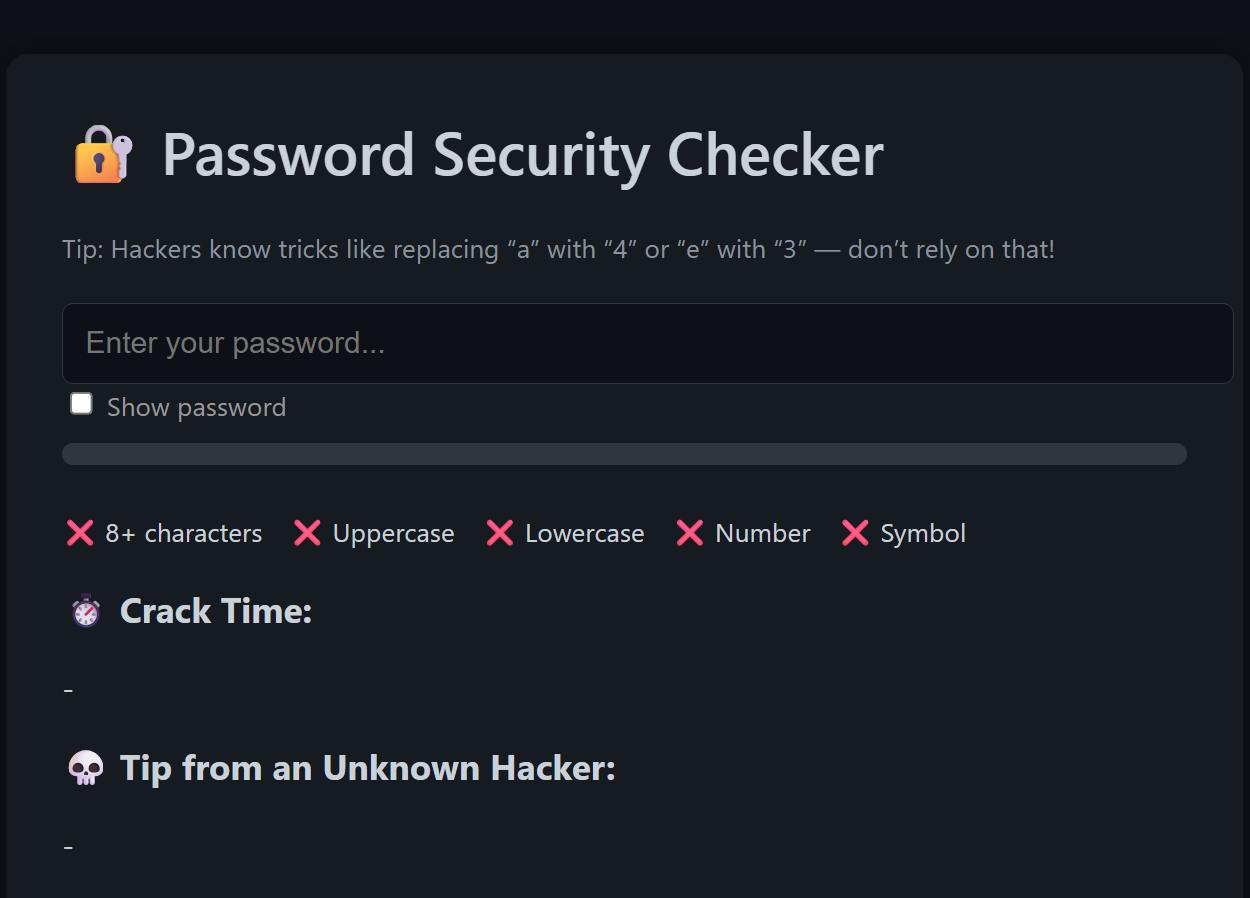Viewport: 1250px width, 898px height.
Task: Click the red X beside Symbol
Action: [x=854, y=533]
